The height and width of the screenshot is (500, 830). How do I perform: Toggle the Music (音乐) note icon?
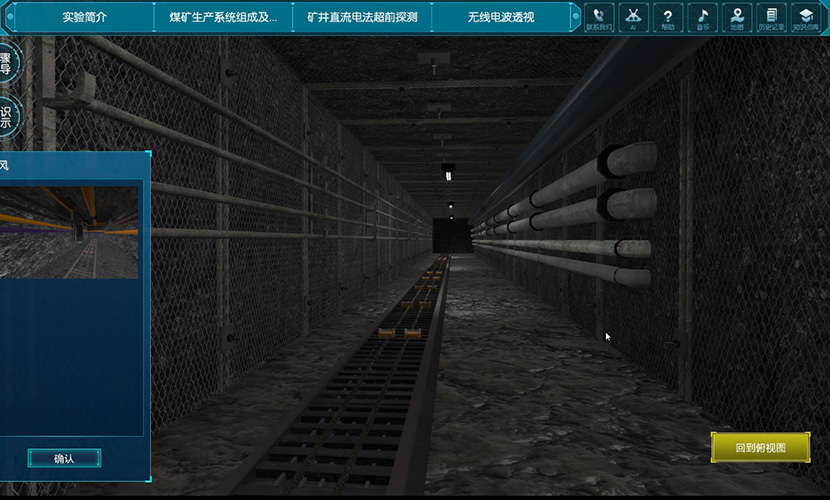[702, 17]
